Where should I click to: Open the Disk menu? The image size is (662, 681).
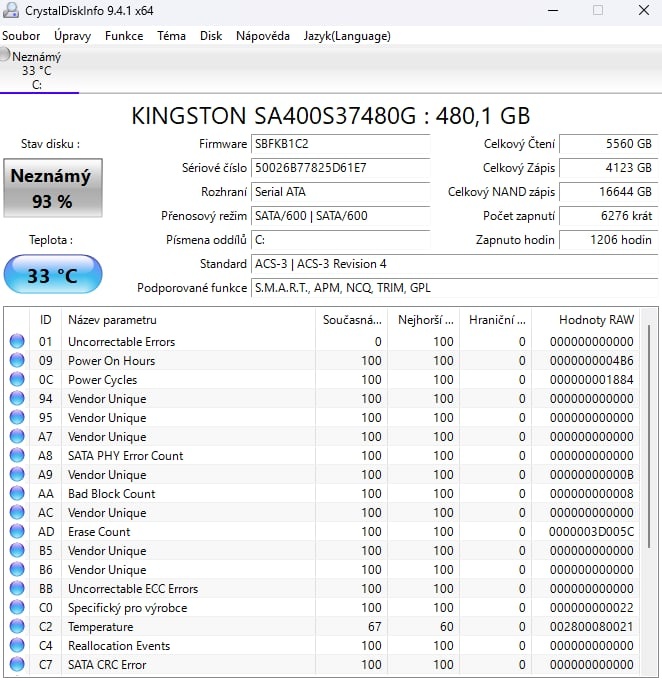tap(211, 36)
